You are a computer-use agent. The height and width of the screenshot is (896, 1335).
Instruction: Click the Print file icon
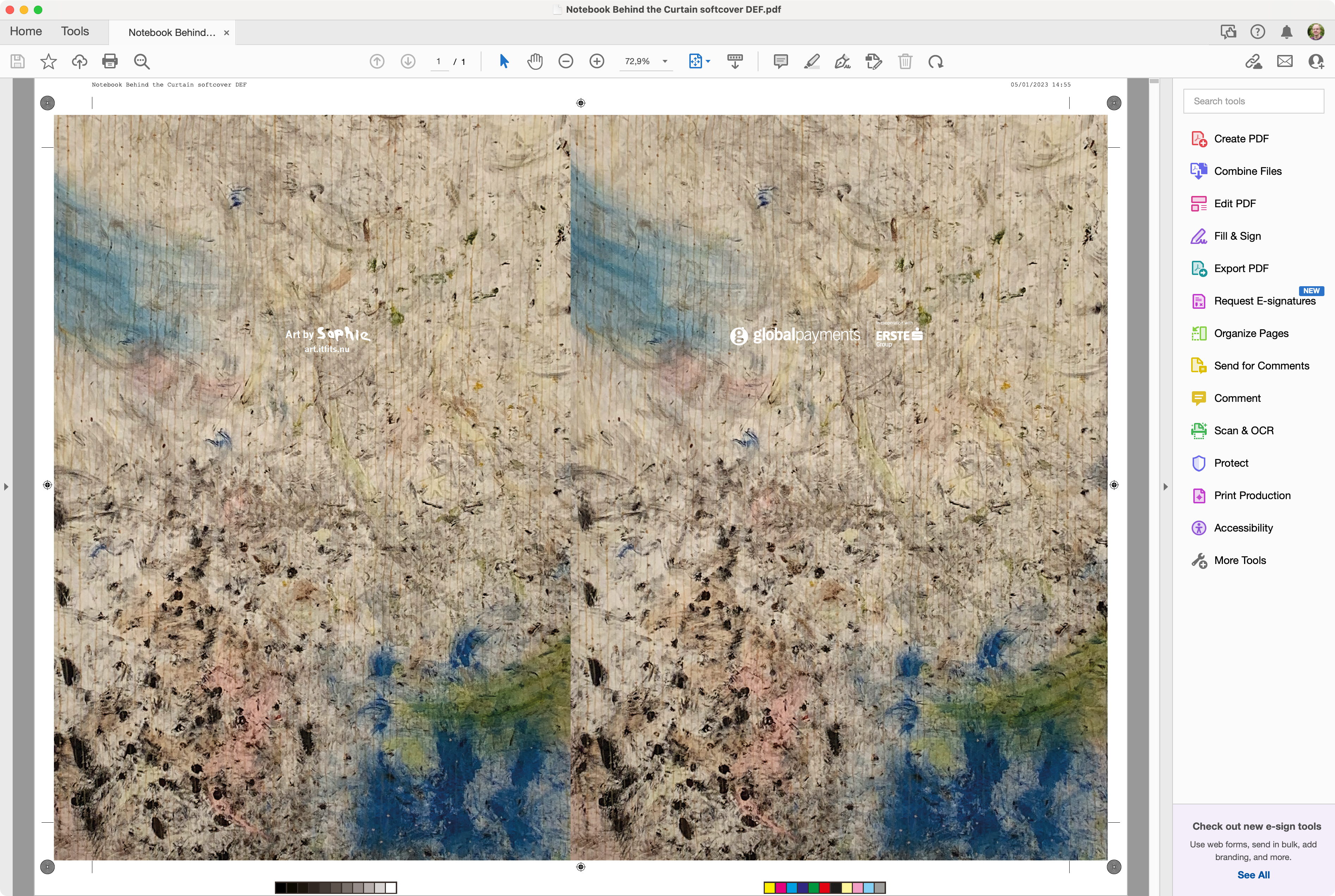(x=110, y=61)
